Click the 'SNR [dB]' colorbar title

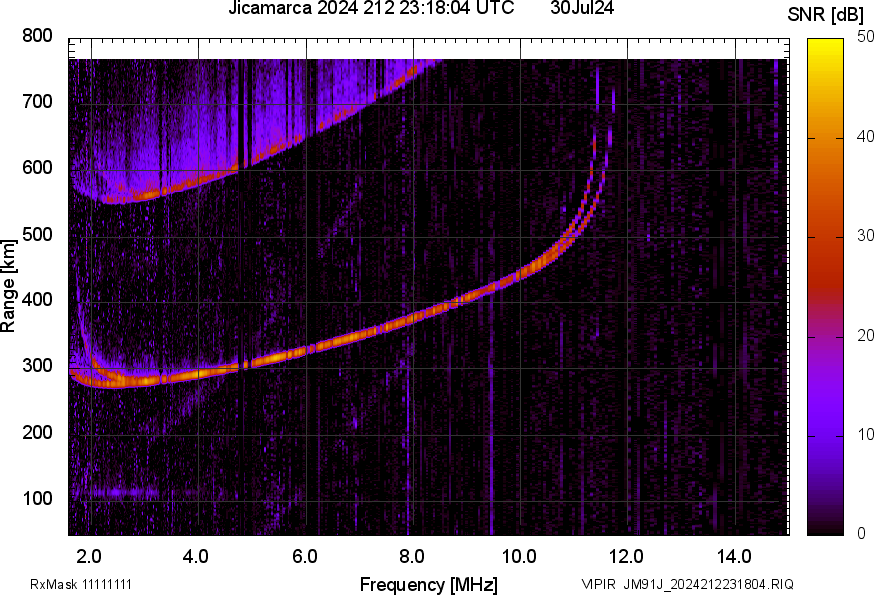(x=826, y=15)
